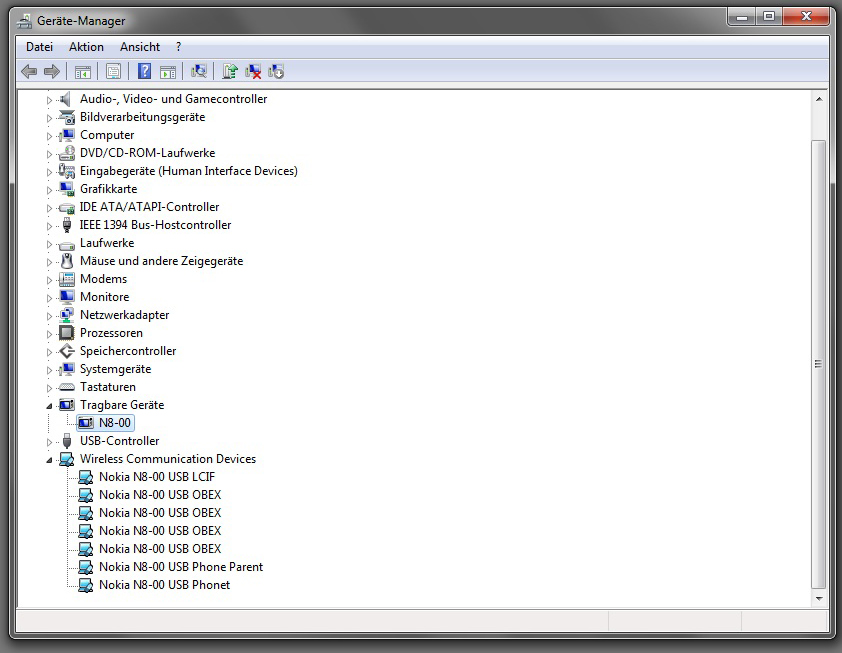Collapse the Tragbare Geräte node
The width and height of the screenshot is (842, 653).
coord(49,406)
